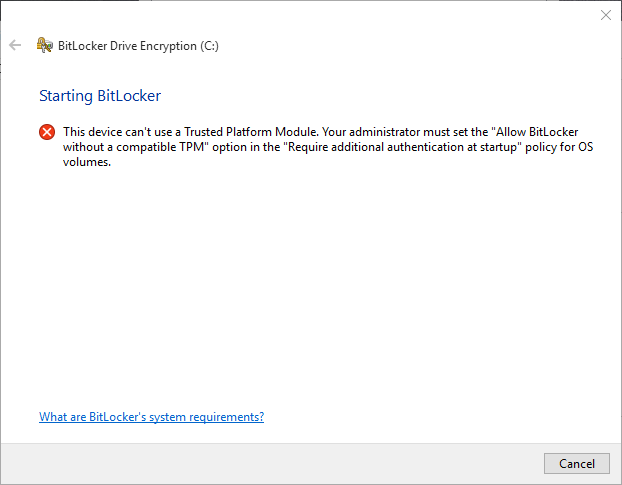
Task: Click the BitLocker lock-and-key icon
Action: 44,45
